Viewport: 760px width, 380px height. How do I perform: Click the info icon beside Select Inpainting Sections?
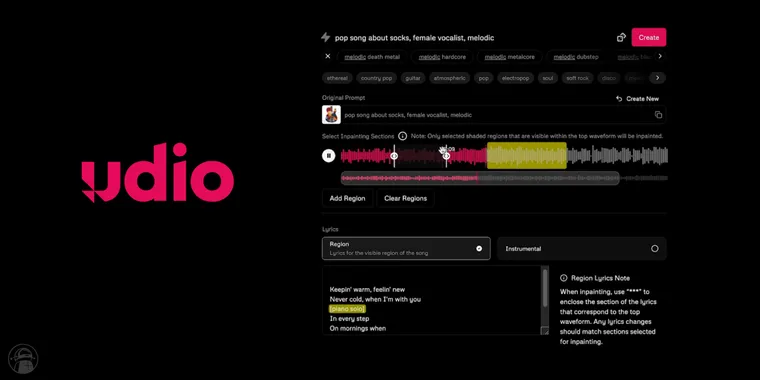(x=402, y=136)
